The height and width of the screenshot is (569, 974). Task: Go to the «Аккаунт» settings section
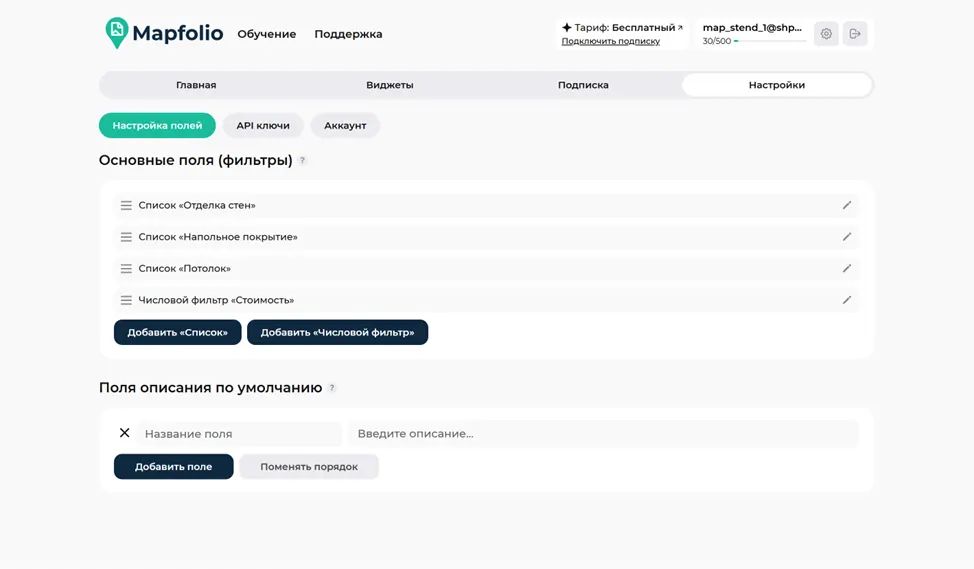(x=345, y=125)
